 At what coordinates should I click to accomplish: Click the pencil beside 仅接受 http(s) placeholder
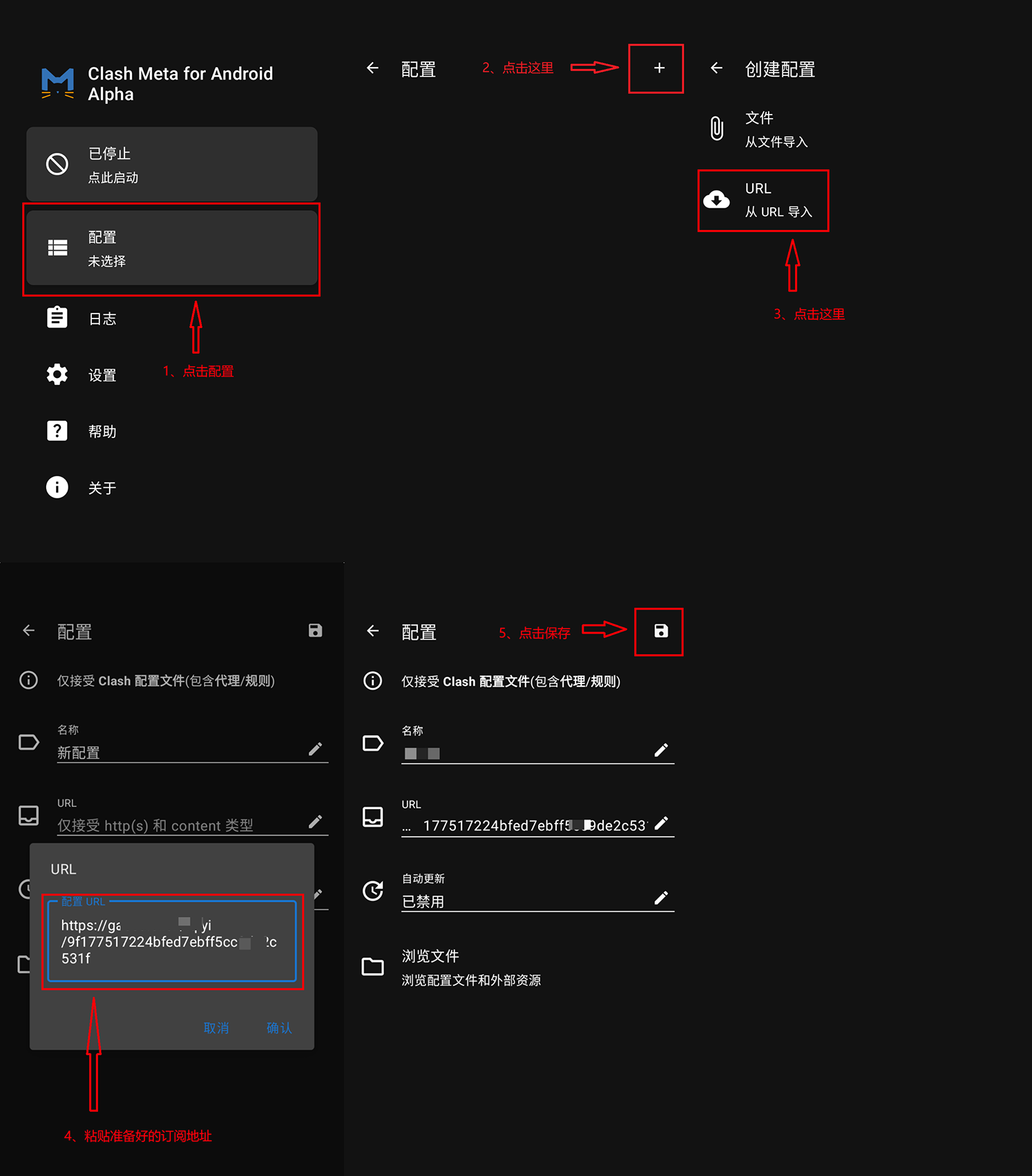point(316,822)
